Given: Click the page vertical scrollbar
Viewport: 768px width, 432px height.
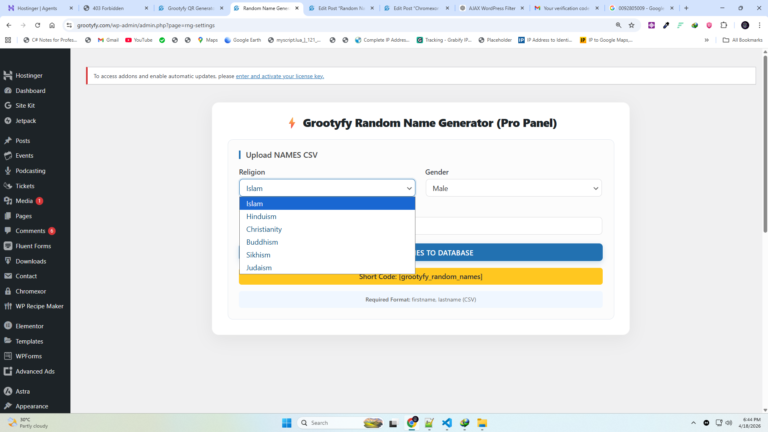Looking at the screenshot, I should [765, 144].
